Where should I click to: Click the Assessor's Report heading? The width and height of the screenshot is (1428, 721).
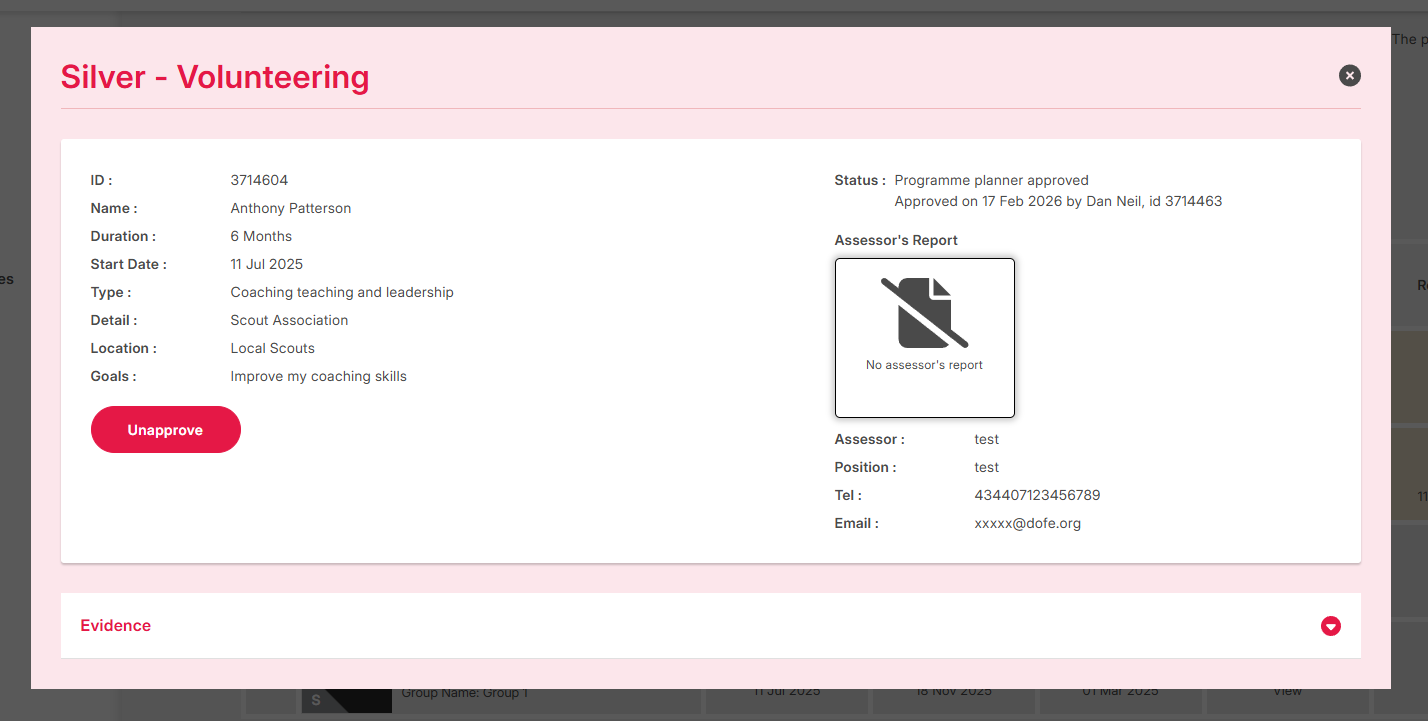point(896,240)
